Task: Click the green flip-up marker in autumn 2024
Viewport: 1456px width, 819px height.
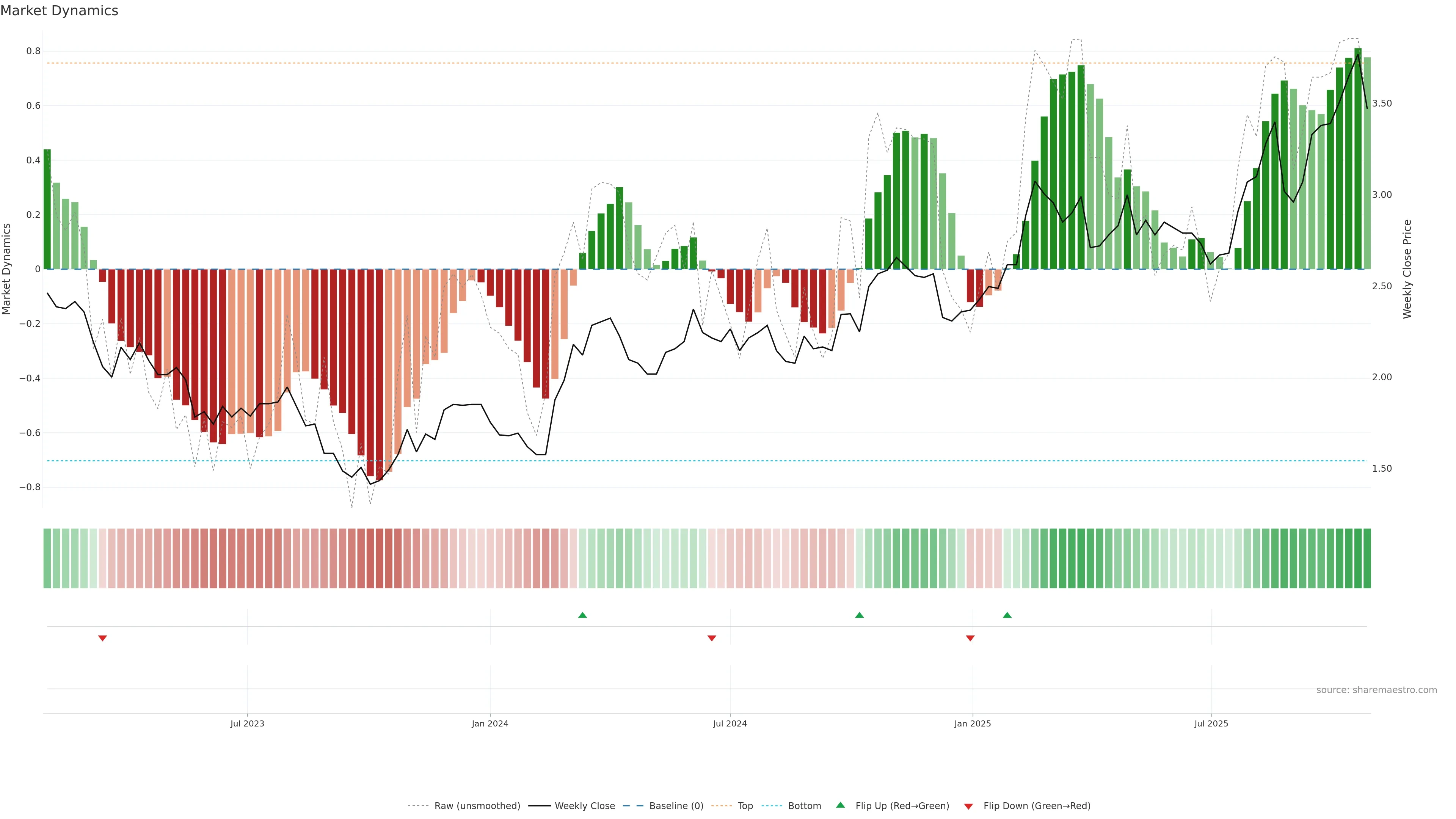Action: click(859, 615)
